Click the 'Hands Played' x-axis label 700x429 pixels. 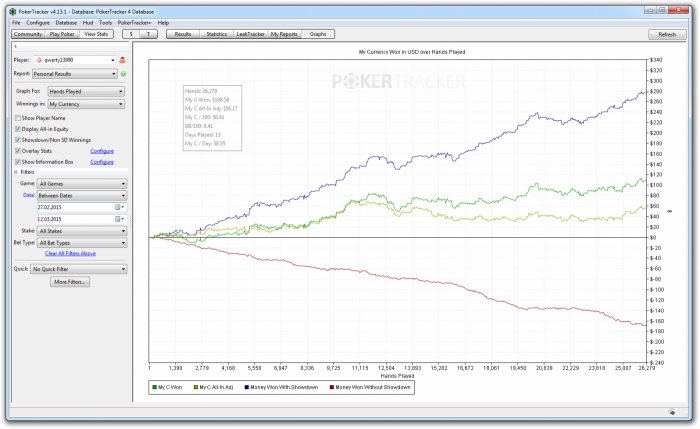click(x=397, y=376)
